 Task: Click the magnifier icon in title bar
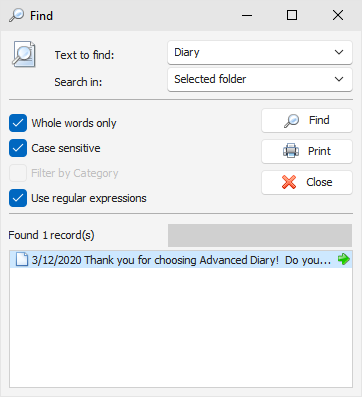pyautogui.click(x=16, y=15)
